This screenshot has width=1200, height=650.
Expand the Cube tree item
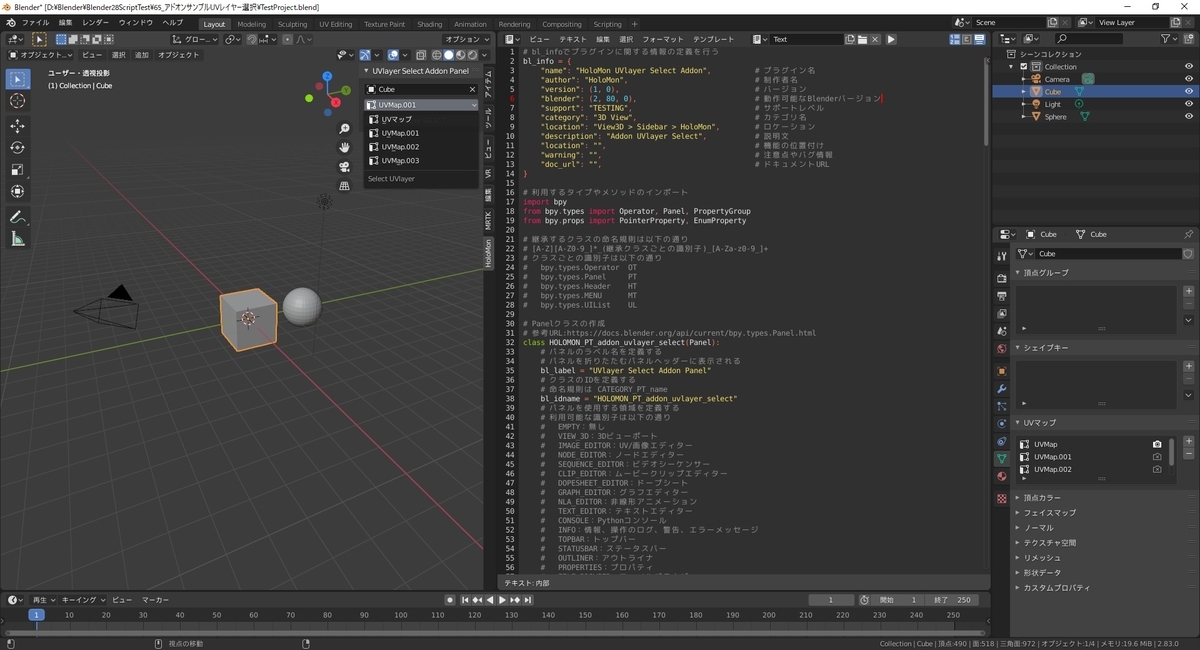coord(1024,91)
